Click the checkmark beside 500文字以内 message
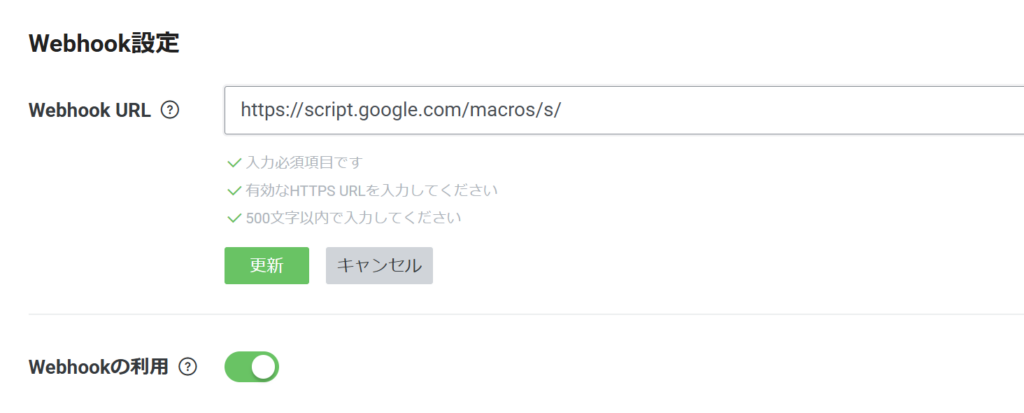 point(234,217)
